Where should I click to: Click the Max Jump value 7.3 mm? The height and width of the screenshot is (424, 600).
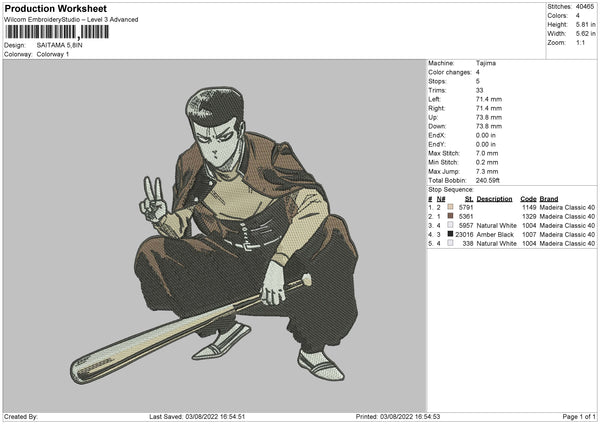[487, 171]
